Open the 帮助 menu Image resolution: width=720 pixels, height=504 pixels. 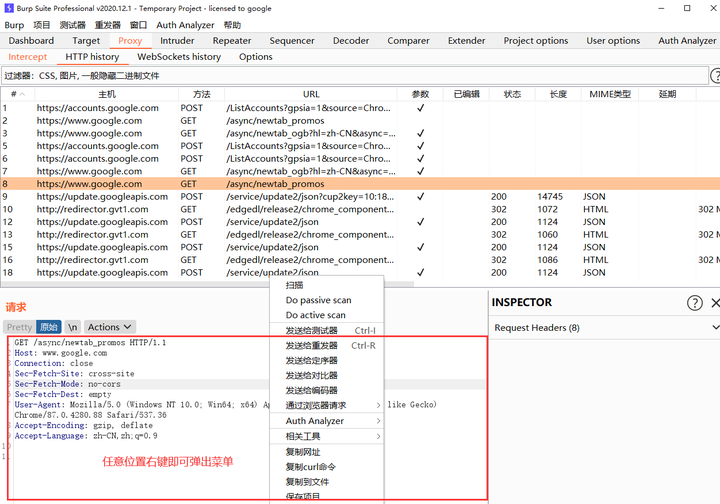(x=232, y=25)
